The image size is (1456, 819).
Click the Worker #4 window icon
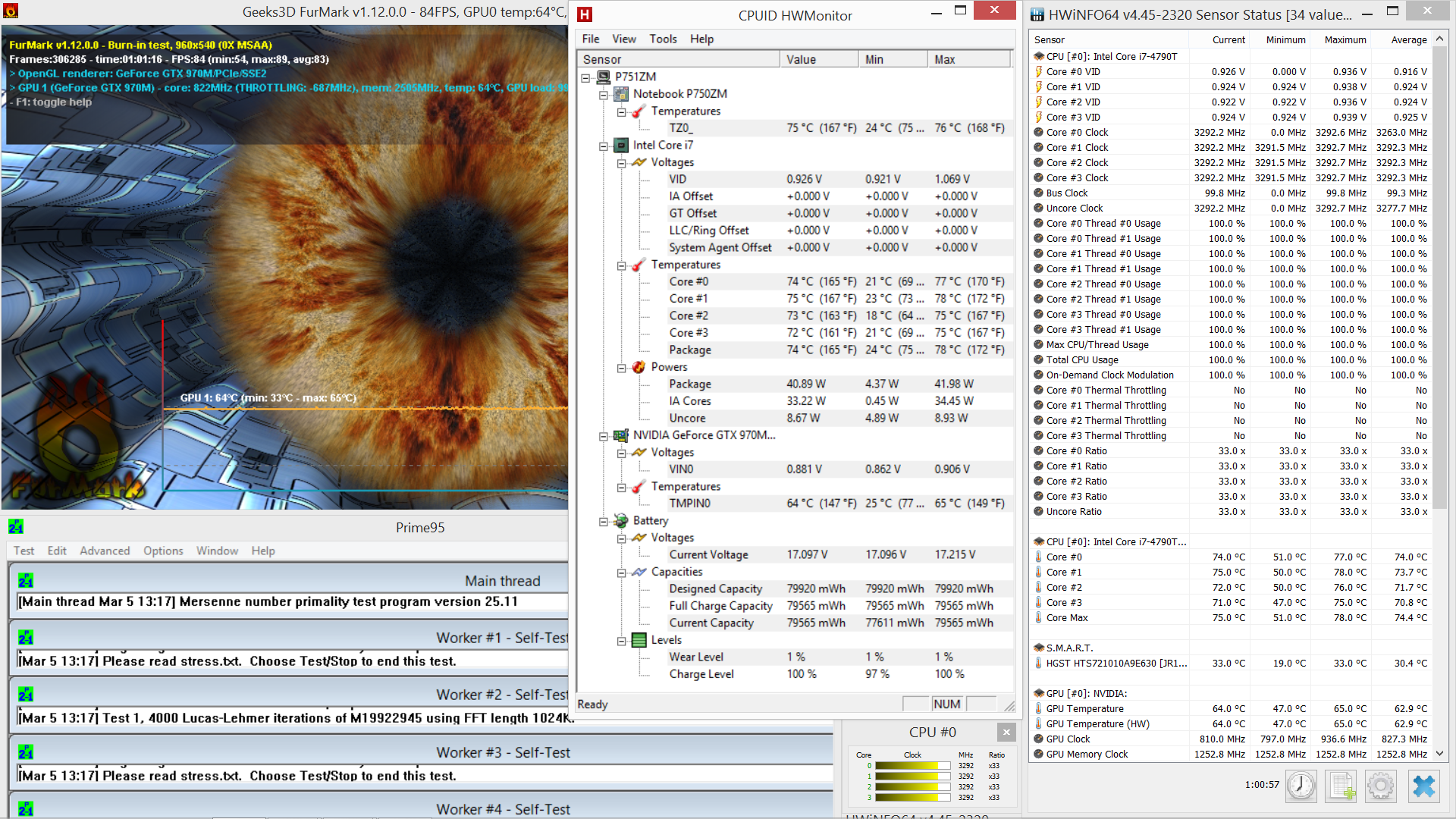click(26, 809)
